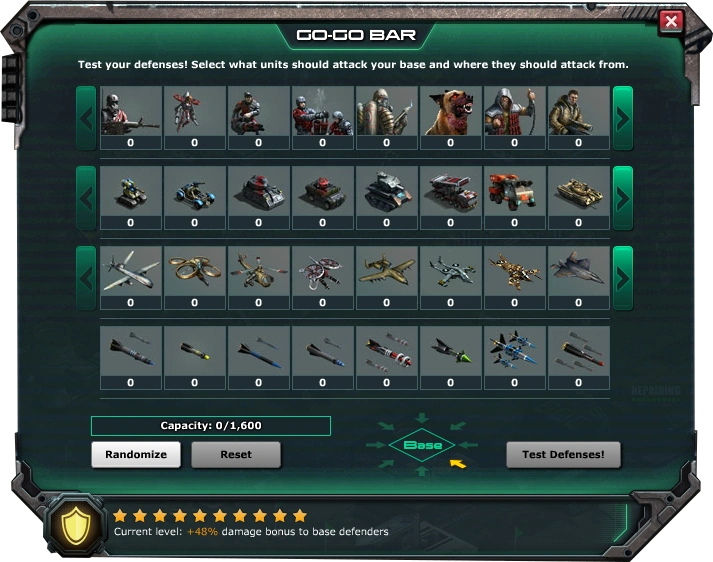
Task: Click the Capacity 0/1,600 bar
Action: coord(211,426)
